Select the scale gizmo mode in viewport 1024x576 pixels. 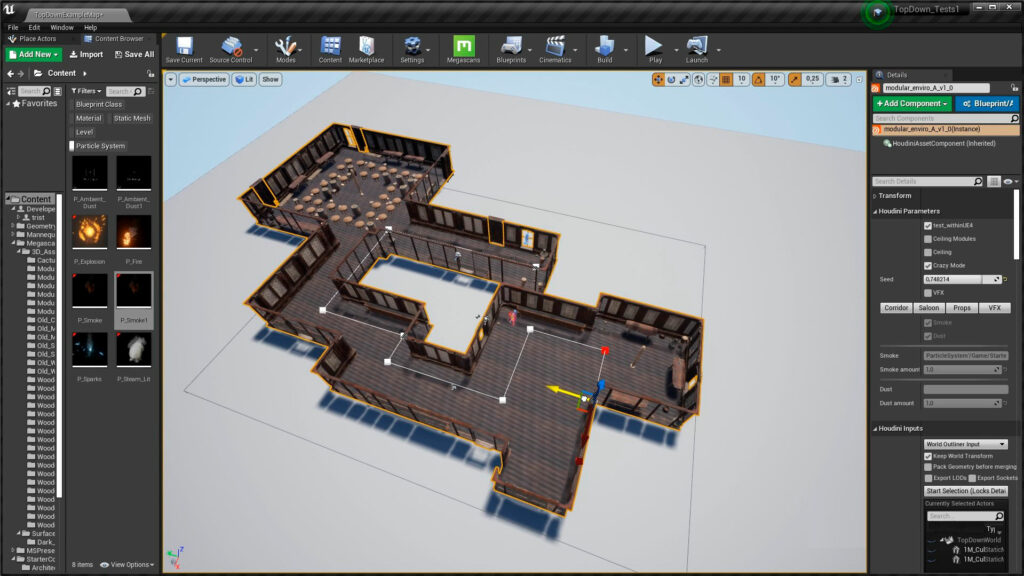(684, 80)
